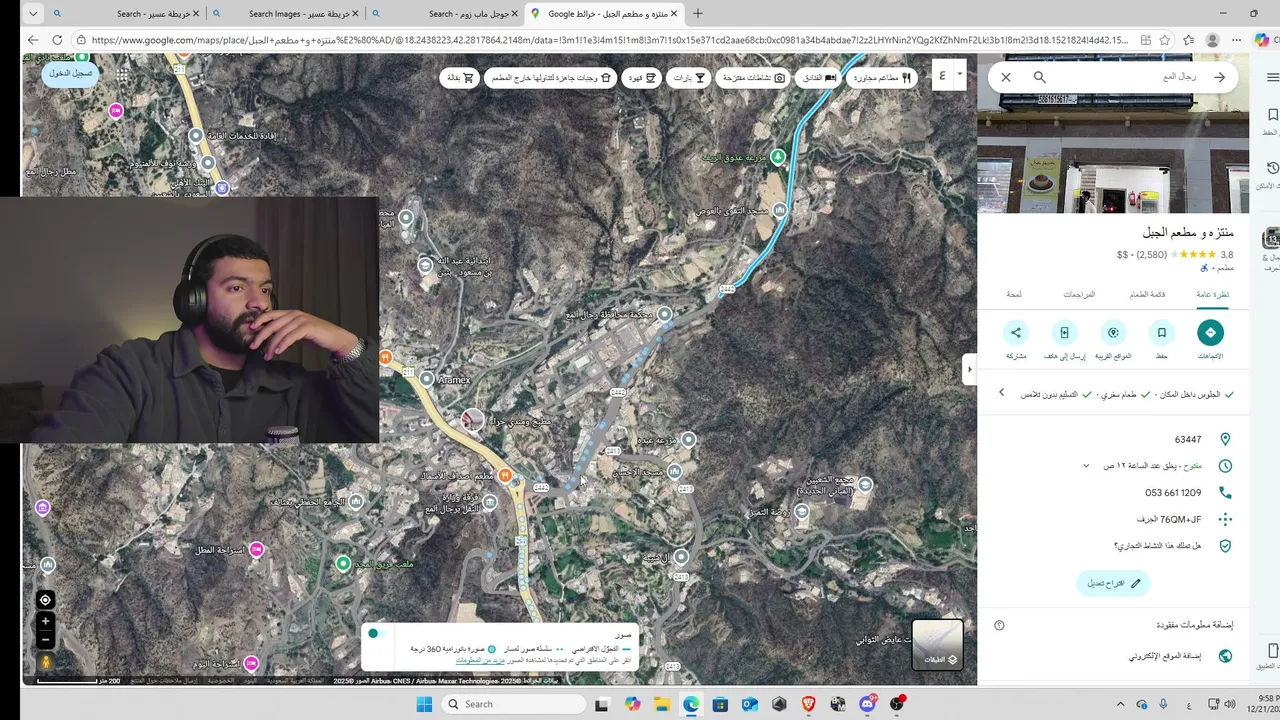Click the Suggest an edit button

coord(1113,583)
